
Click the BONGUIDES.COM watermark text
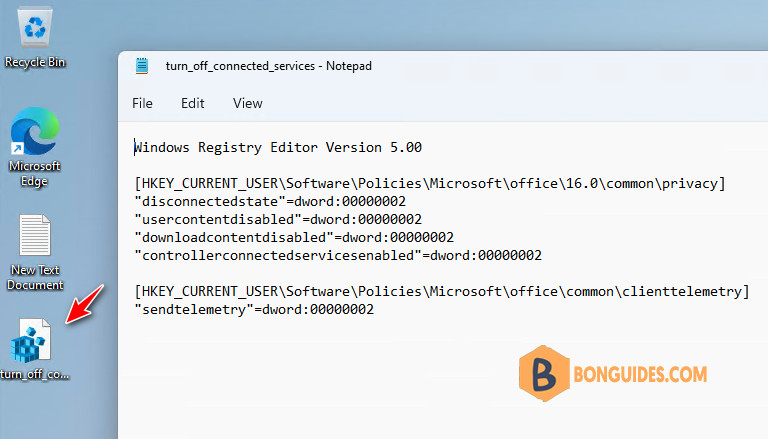pyautogui.click(x=640, y=375)
